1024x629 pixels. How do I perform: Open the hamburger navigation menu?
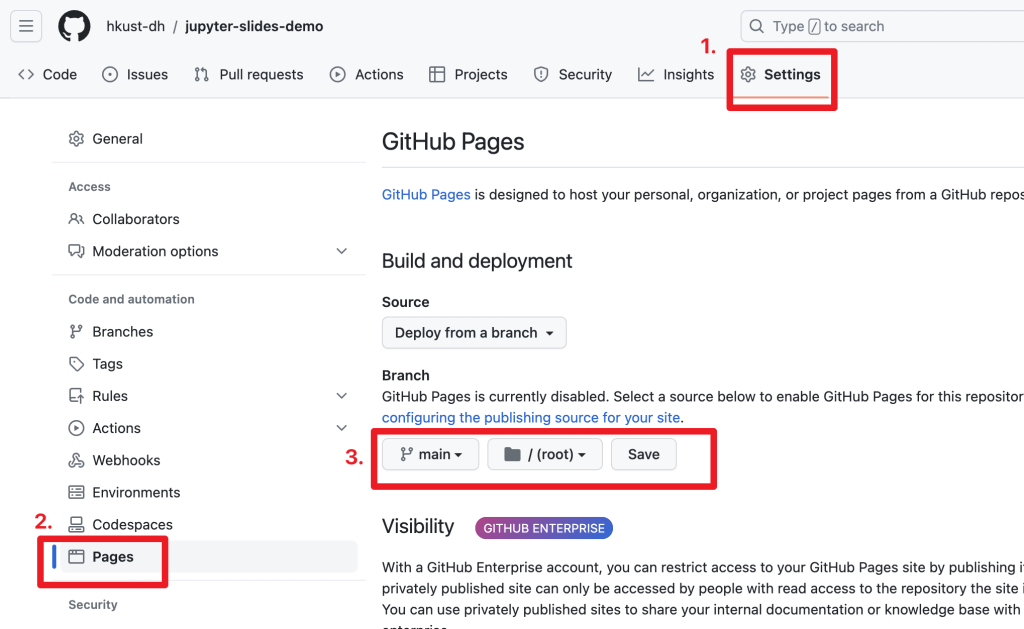26,27
